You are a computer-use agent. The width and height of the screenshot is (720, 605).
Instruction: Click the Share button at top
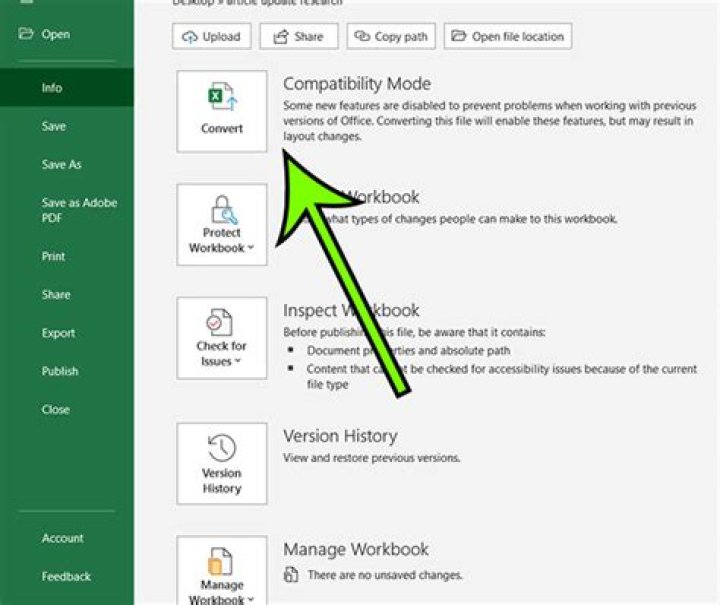[299, 36]
